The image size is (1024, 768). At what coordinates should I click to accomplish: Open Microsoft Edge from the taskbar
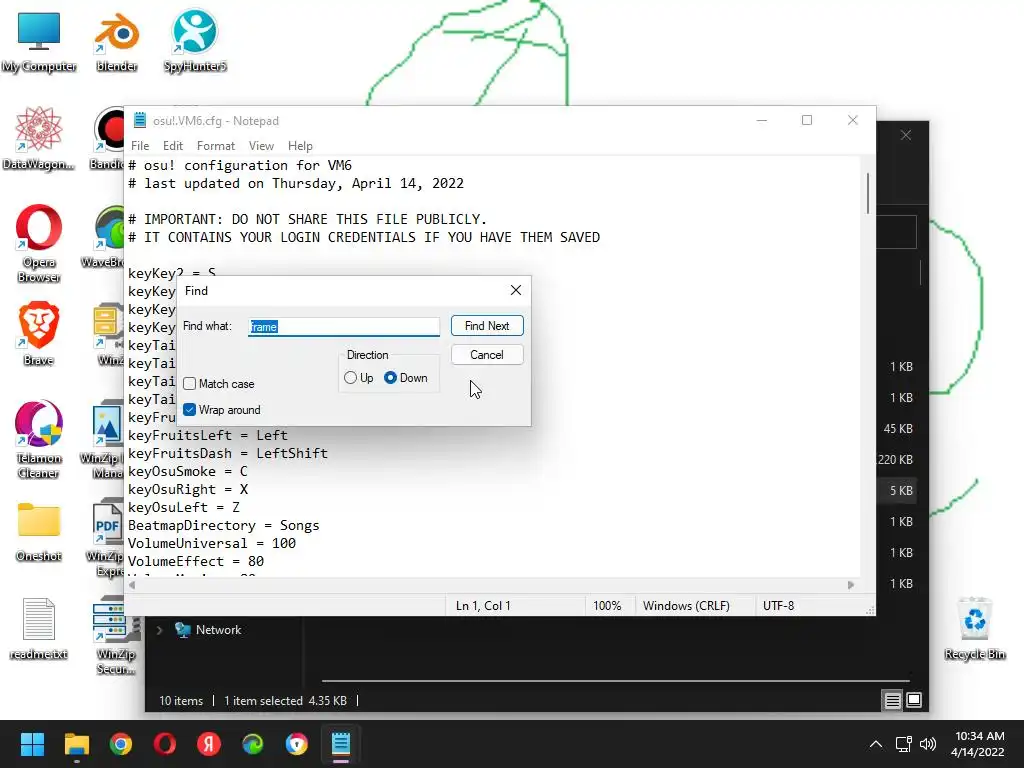point(253,744)
